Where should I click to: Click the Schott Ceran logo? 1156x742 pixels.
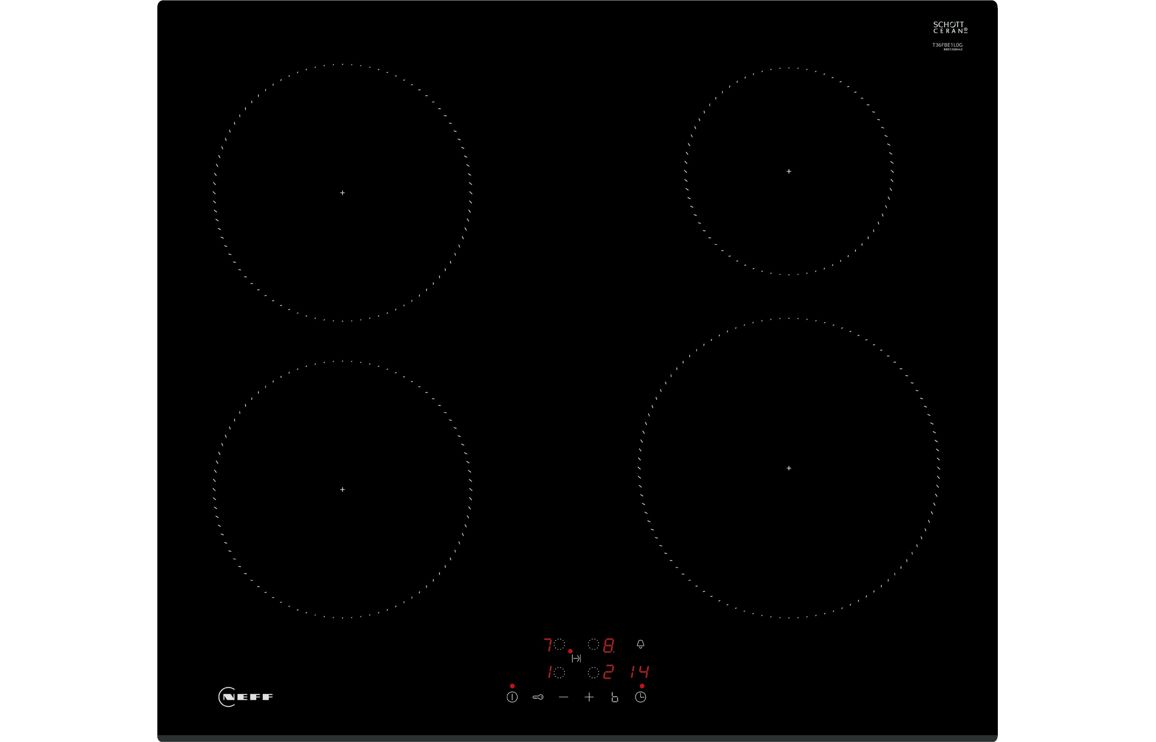point(948,26)
